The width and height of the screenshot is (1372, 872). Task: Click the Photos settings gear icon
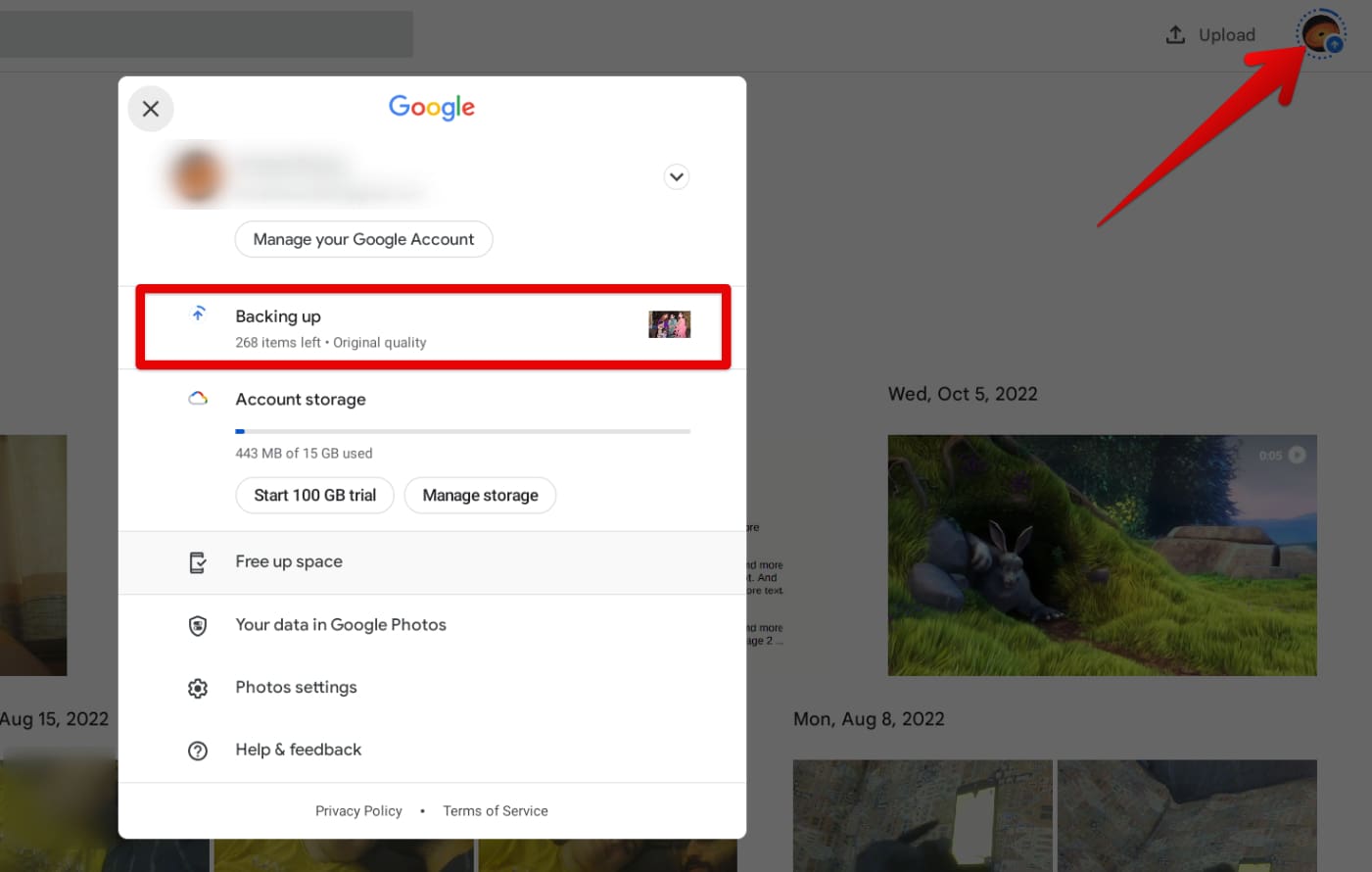pyautogui.click(x=198, y=688)
